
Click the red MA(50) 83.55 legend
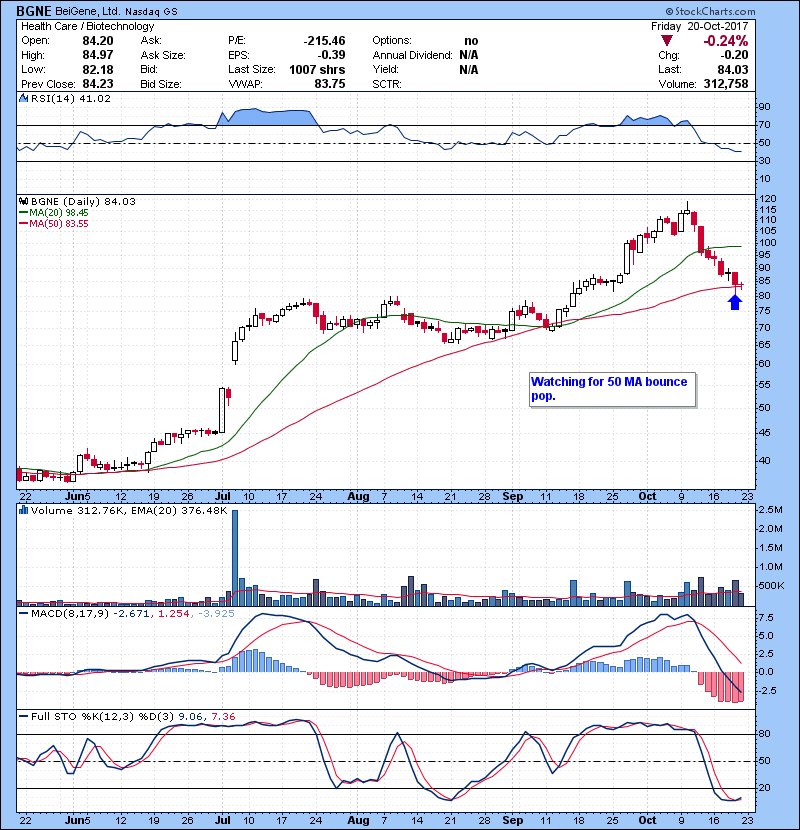click(x=54, y=223)
